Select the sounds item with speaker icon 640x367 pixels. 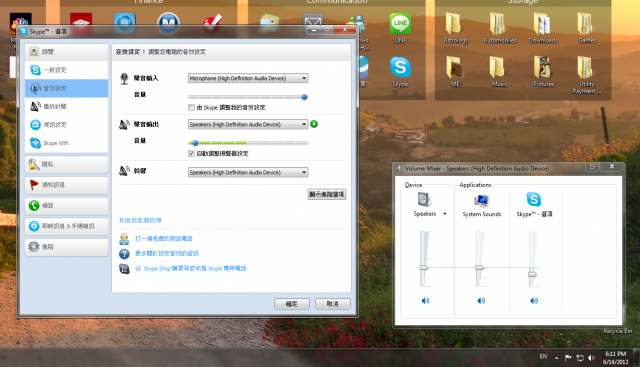tap(67, 106)
